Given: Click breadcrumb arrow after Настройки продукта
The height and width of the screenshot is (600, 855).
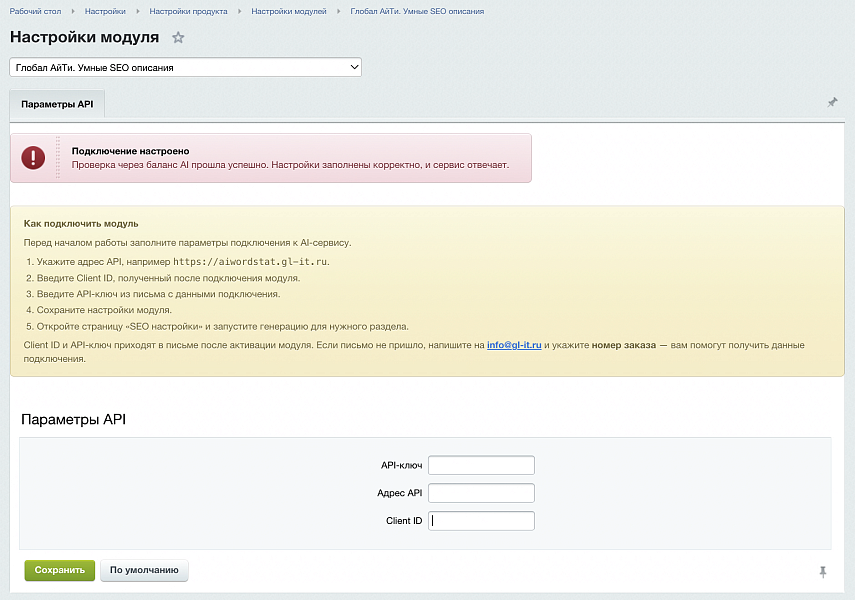Looking at the screenshot, I should tap(239, 11).
